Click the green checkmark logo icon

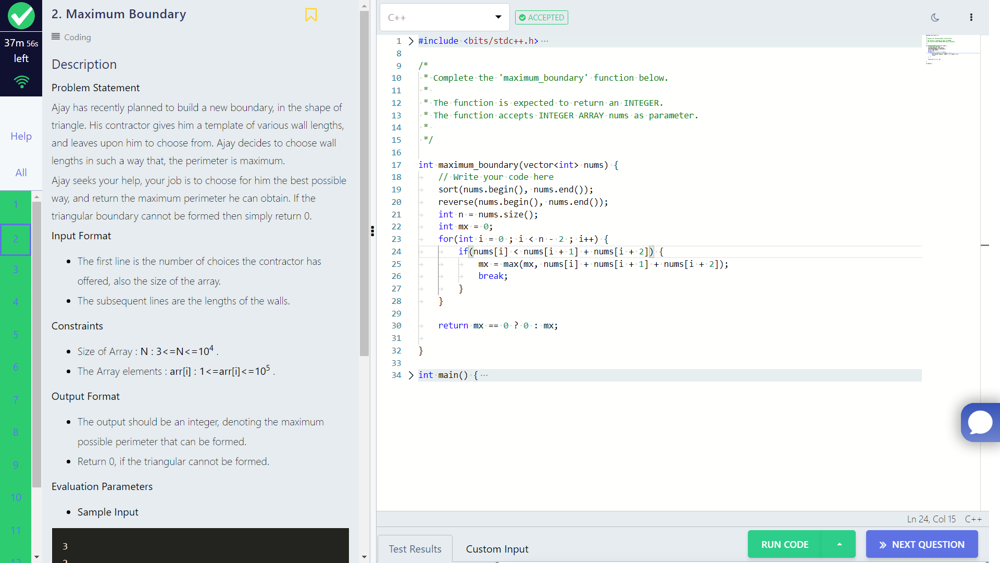21,15
